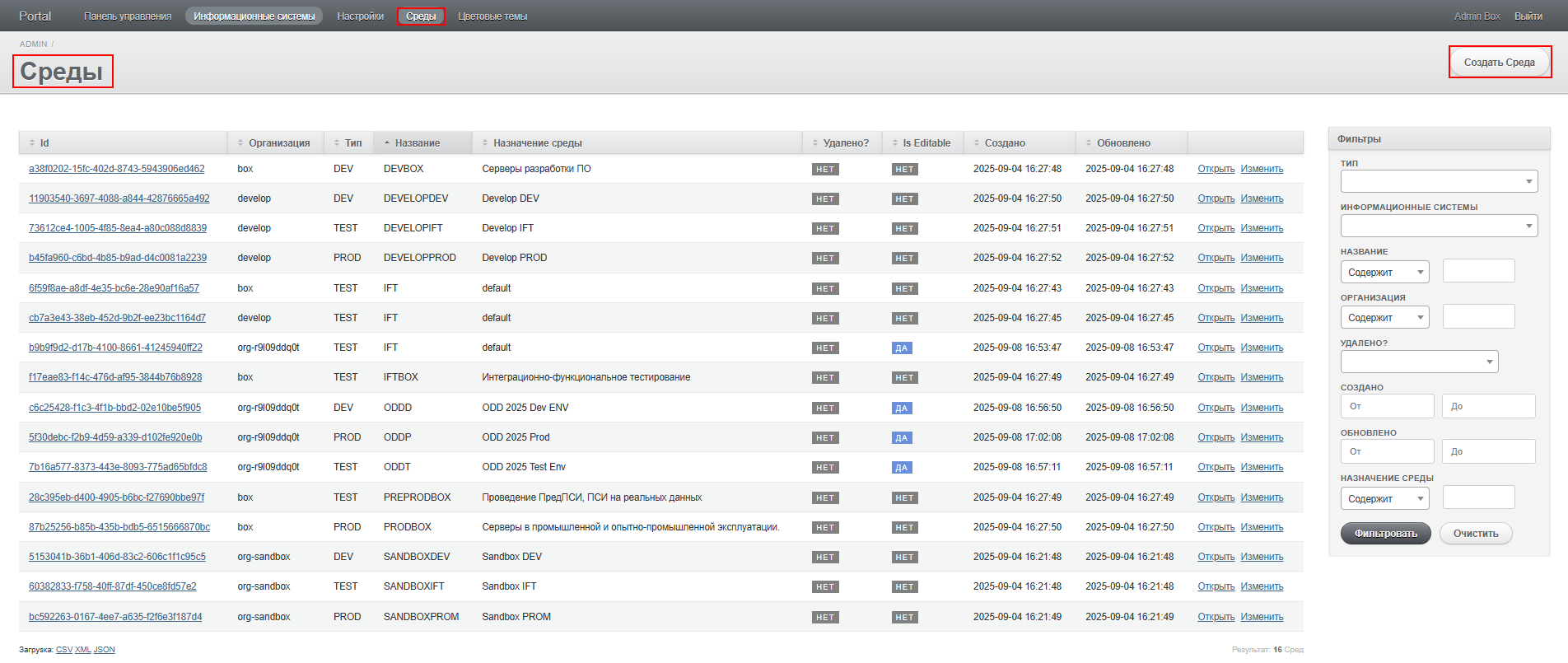Click the Создать Среда button
1568x663 pixels.
coord(1500,62)
